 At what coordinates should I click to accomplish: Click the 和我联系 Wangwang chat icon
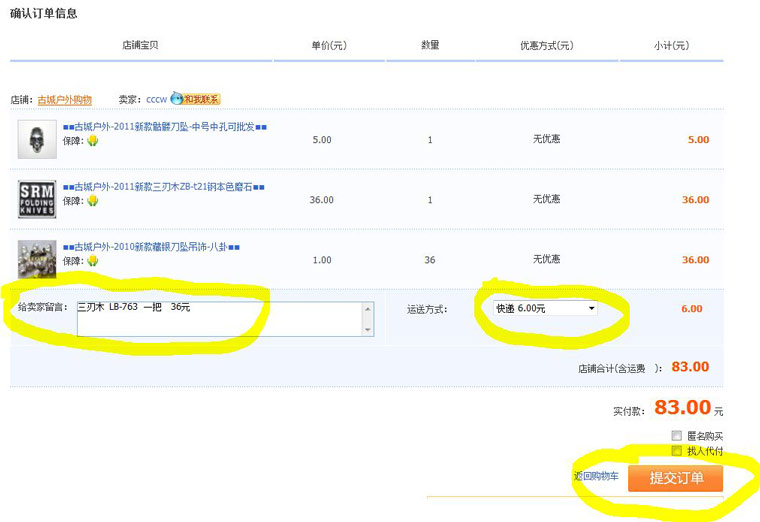[195, 99]
